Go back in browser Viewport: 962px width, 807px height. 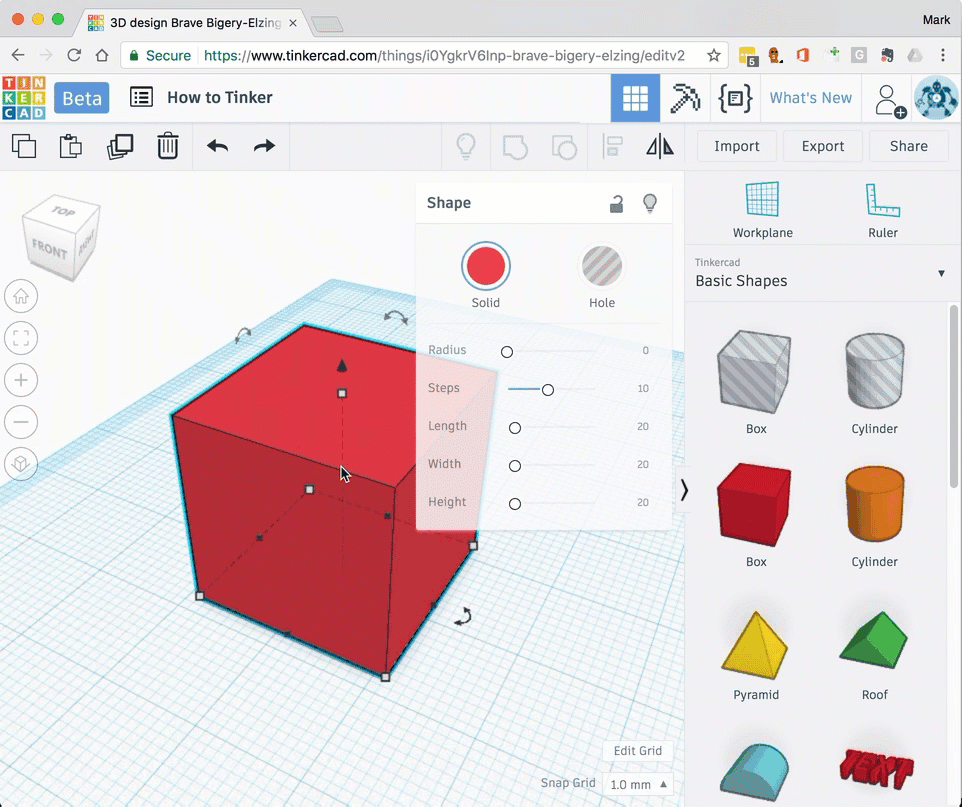coord(18,55)
